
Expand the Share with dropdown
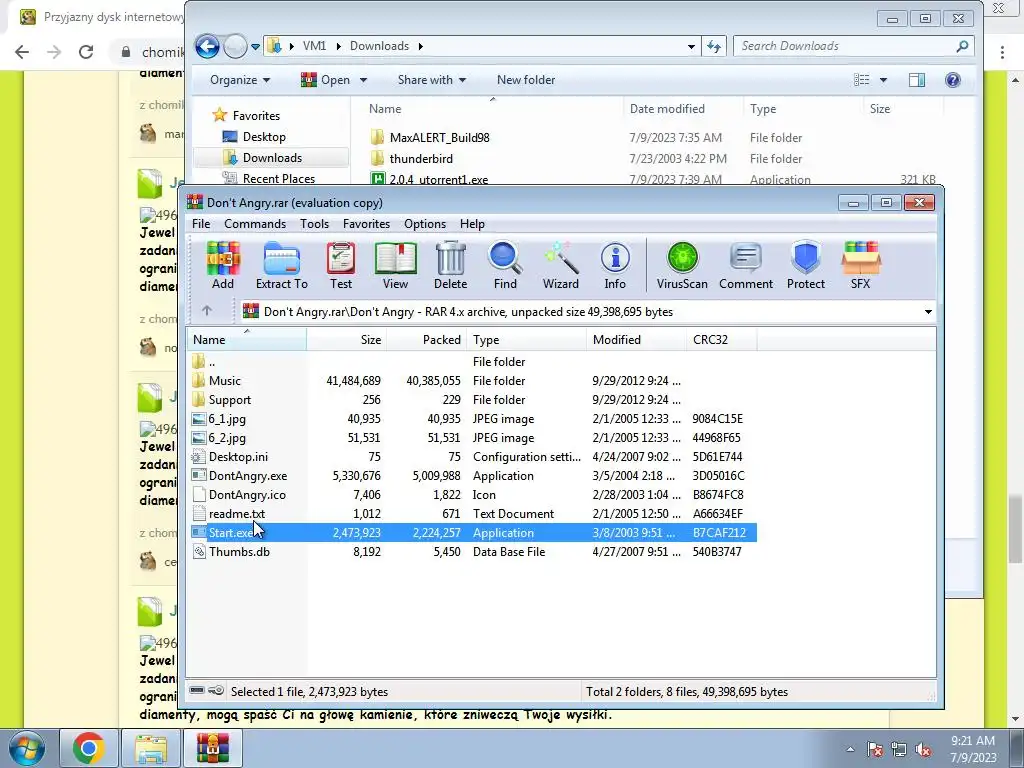[x=432, y=80]
